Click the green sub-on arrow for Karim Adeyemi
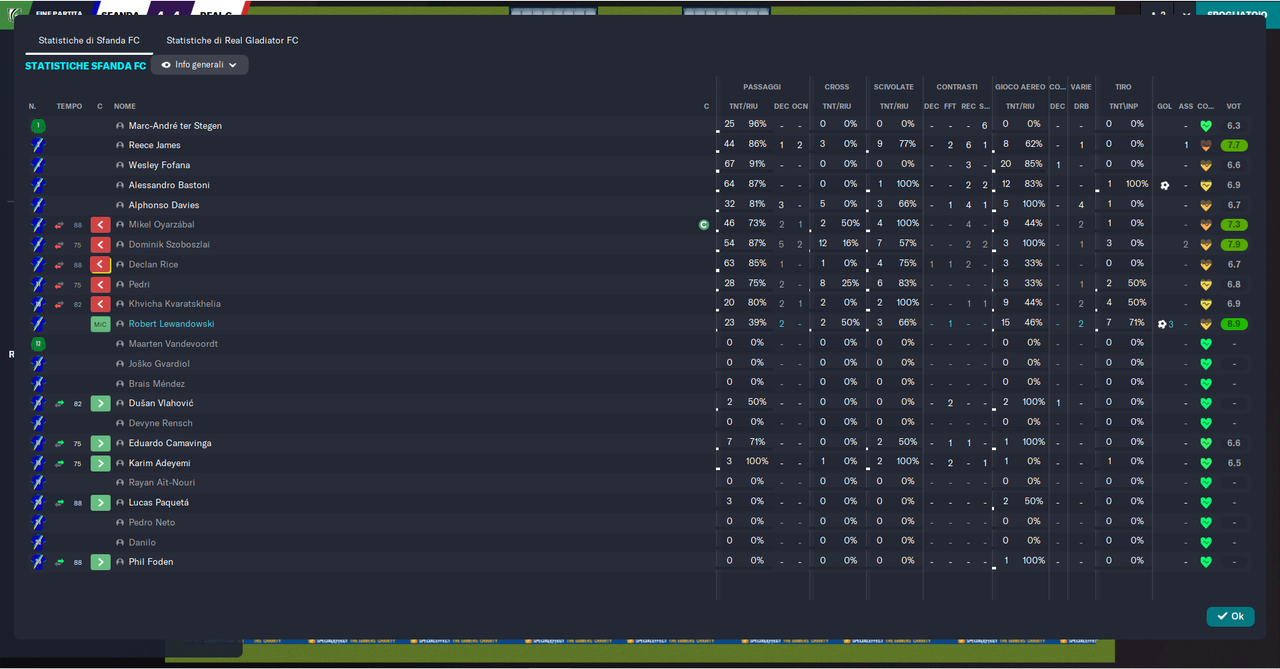 pos(100,463)
